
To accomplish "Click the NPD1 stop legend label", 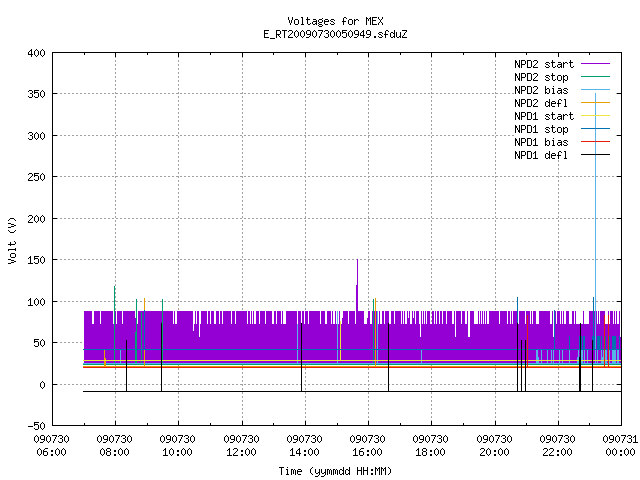I will pyautogui.click(x=541, y=129).
